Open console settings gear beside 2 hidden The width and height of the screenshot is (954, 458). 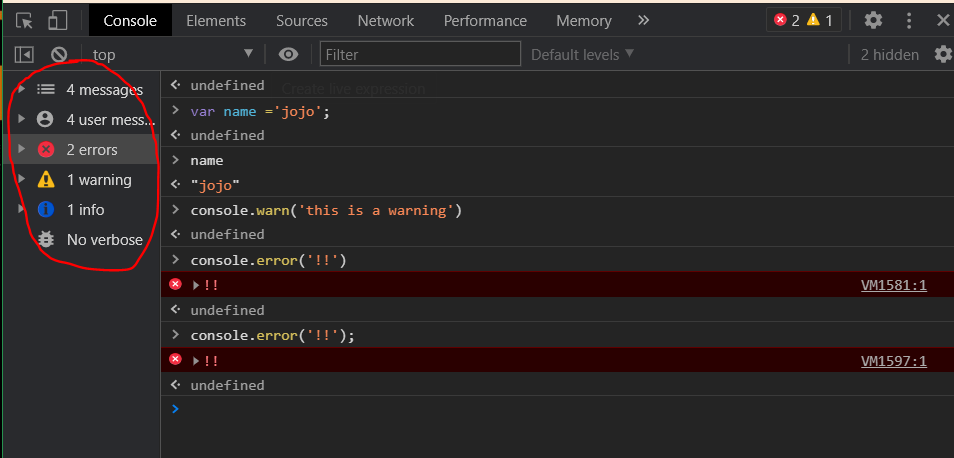942,54
